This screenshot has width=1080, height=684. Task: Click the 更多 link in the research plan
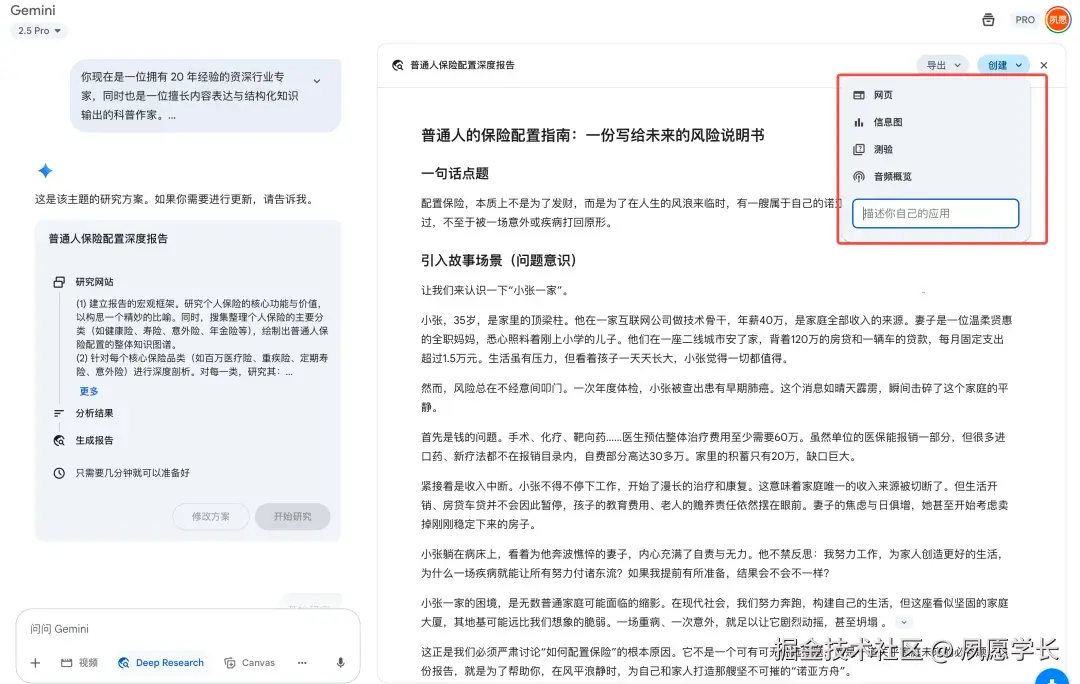click(87, 391)
